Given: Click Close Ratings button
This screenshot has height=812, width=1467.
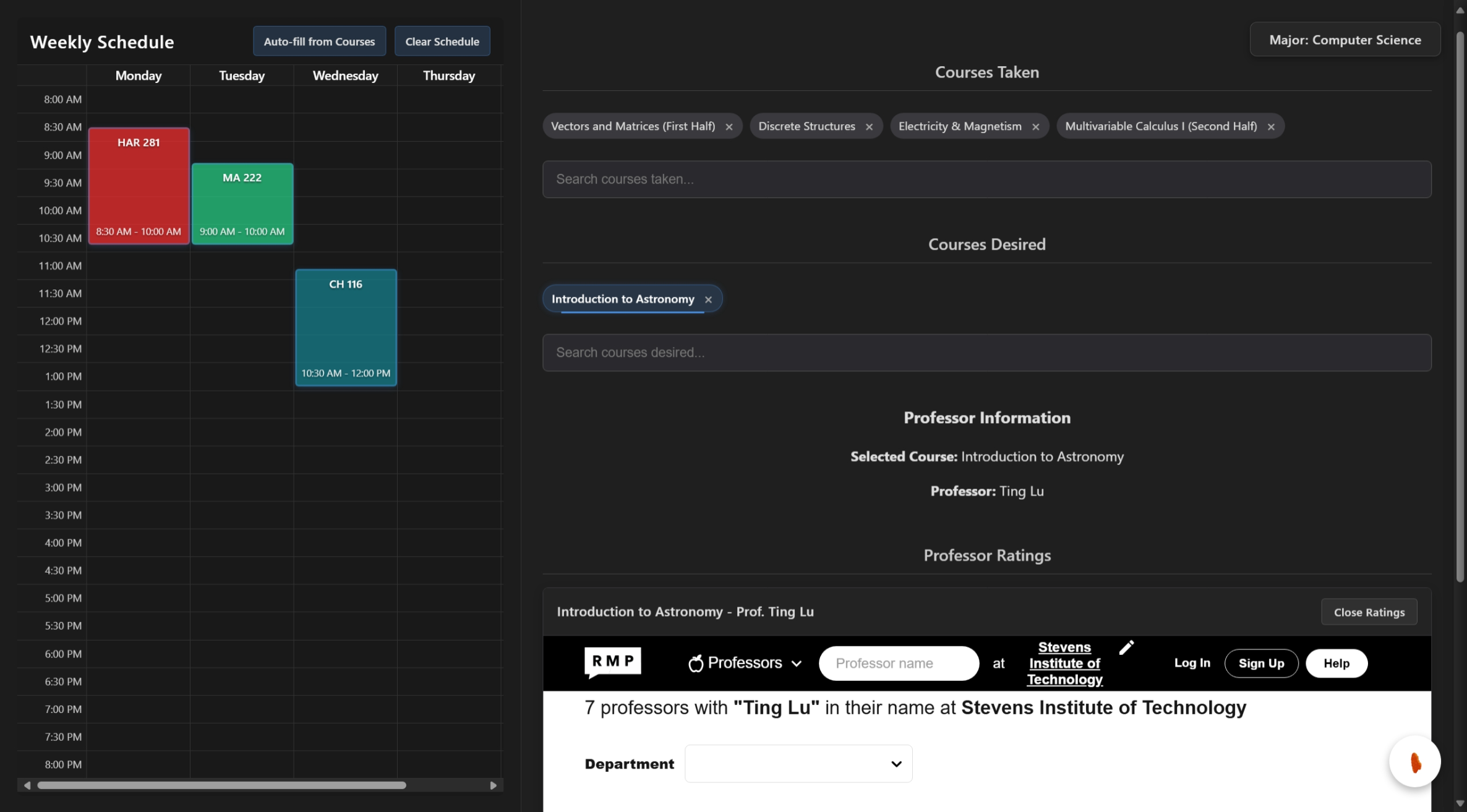Looking at the screenshot, I should (1369, 612).
